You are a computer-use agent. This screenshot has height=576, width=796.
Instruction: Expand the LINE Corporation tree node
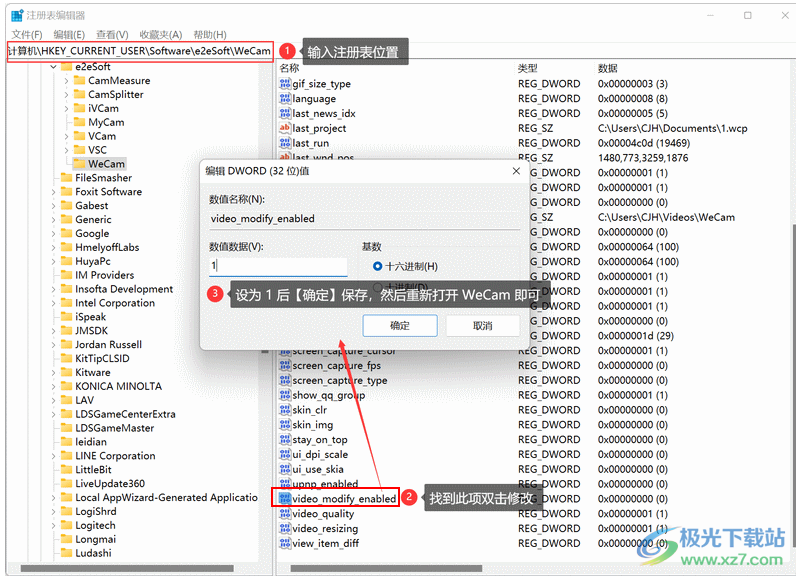point(53,456)
